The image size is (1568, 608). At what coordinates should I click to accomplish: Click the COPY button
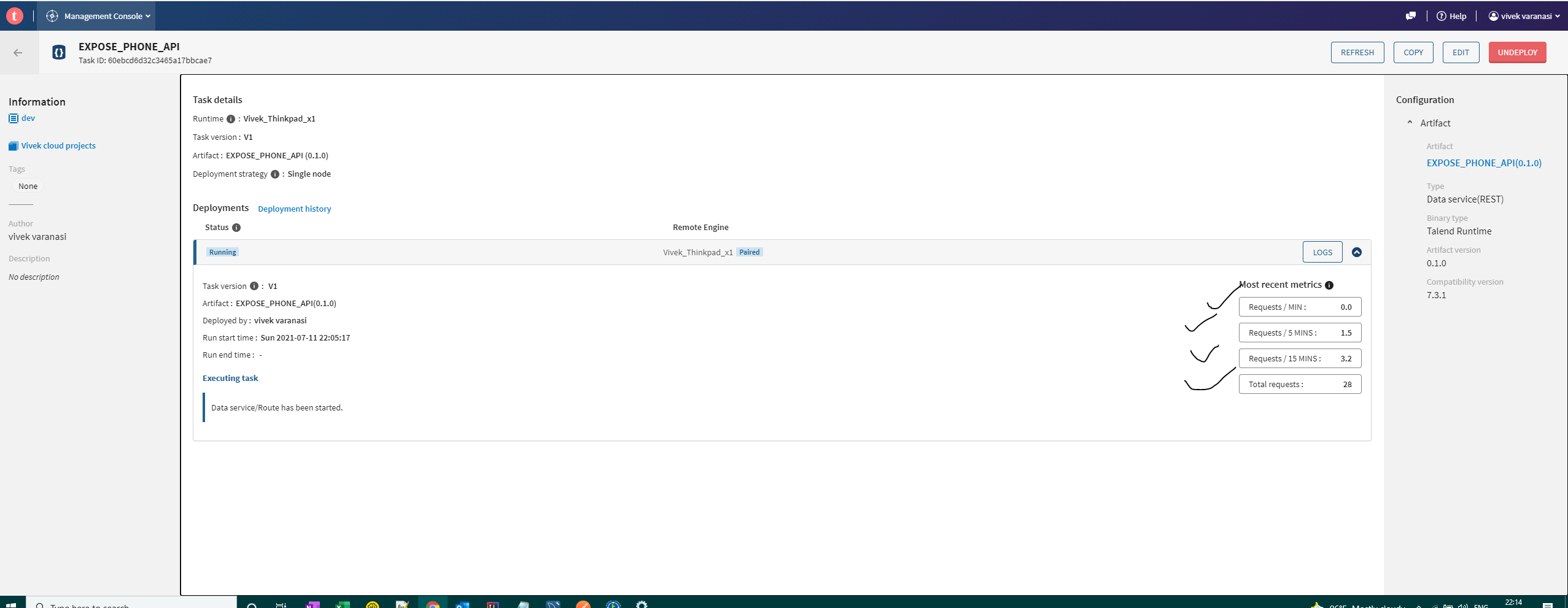click(x=1413, y=53)
